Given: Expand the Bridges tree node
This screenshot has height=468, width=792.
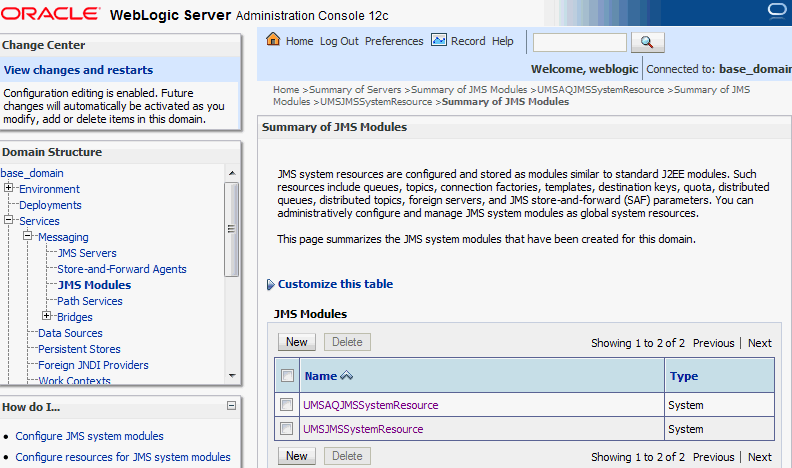Looking at the screenshot, I should tap(46, 316).
